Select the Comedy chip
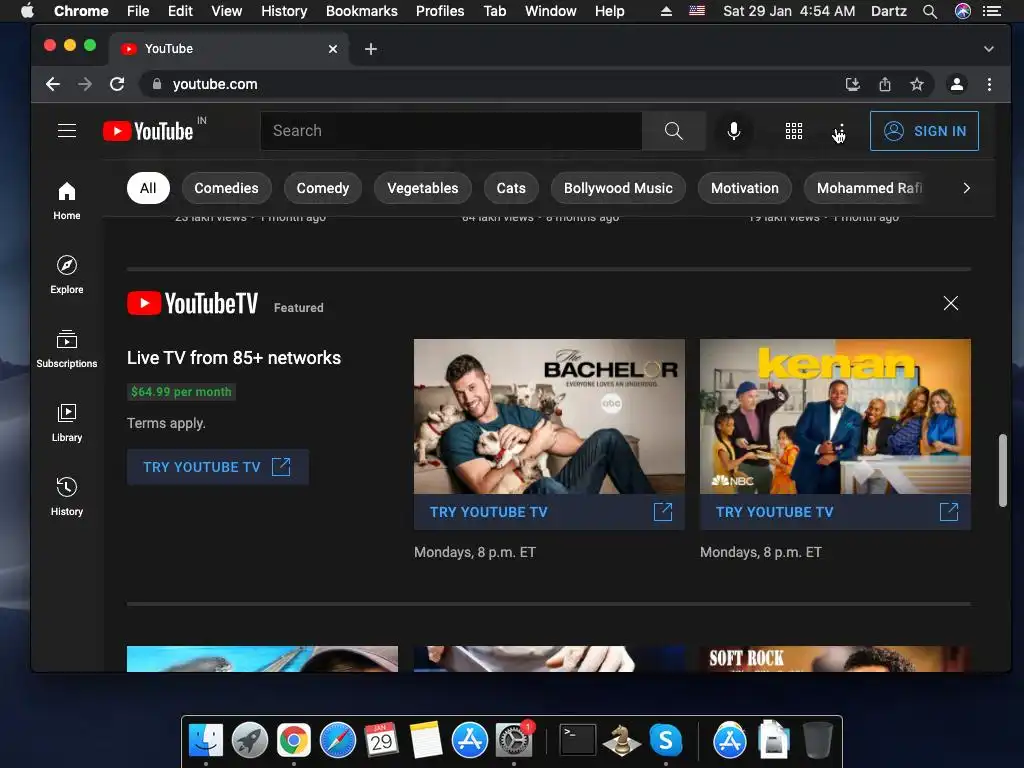 323,188
